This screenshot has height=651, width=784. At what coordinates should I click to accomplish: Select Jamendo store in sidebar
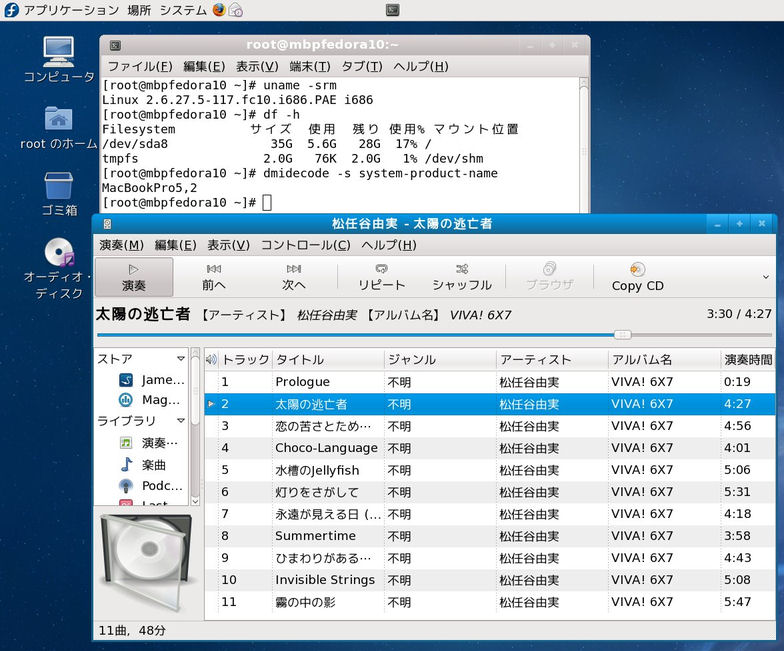coord(152,380)
